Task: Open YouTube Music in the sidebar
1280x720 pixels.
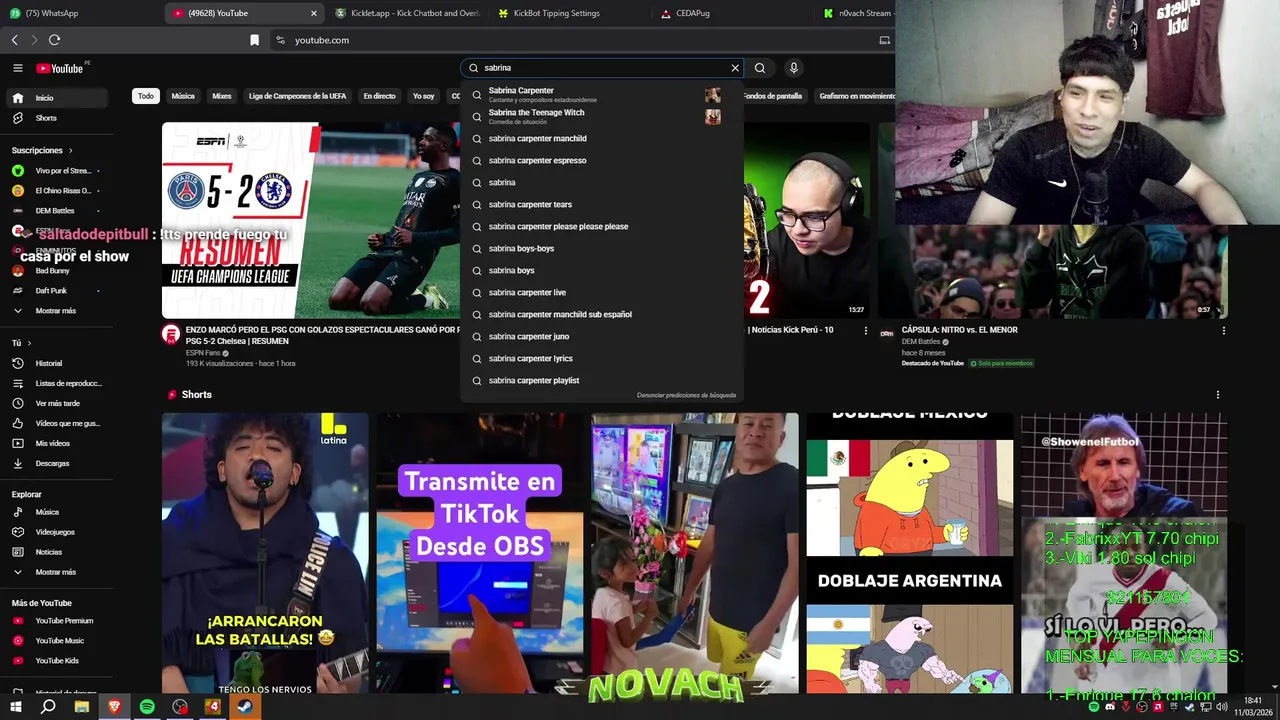Action: (x=58, y=641)
